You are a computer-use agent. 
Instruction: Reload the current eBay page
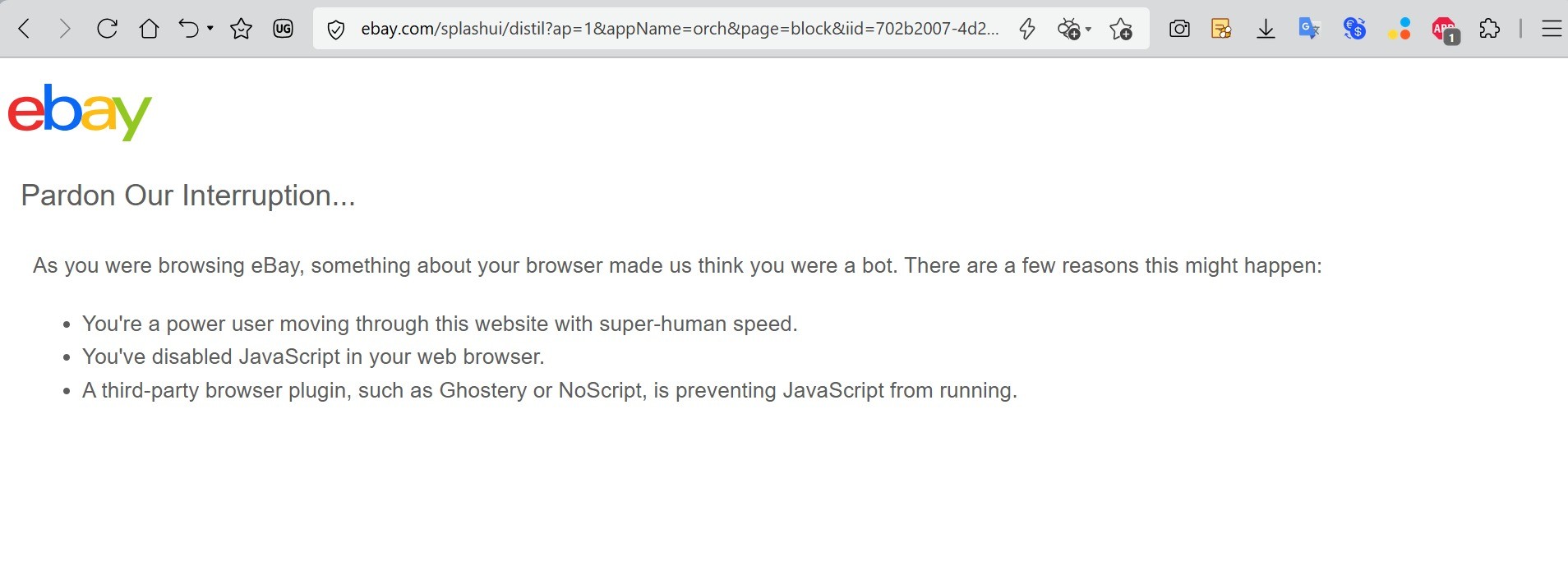click(x=107, y=30)
